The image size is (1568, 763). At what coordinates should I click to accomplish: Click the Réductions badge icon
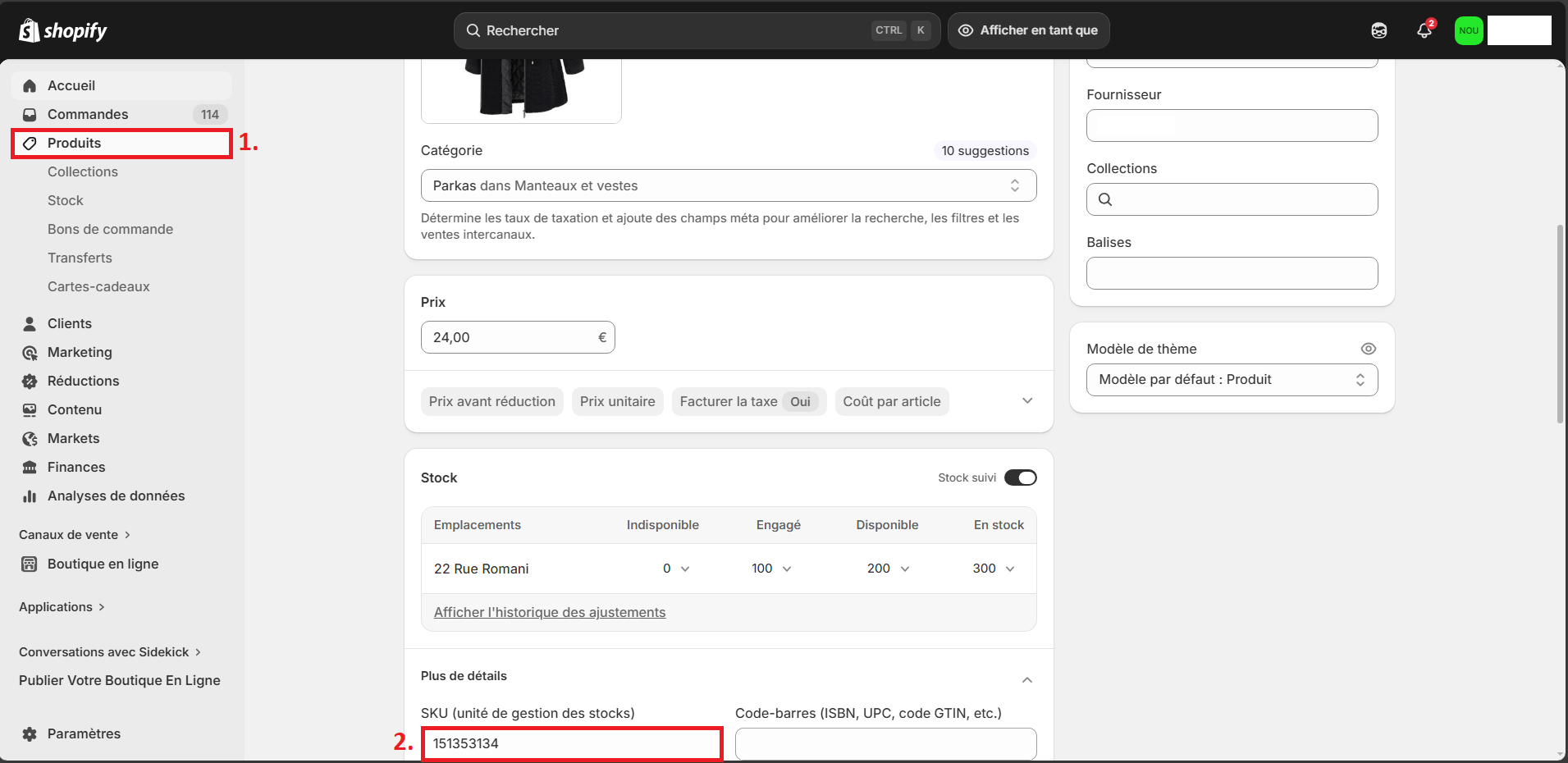pos(30,381)
